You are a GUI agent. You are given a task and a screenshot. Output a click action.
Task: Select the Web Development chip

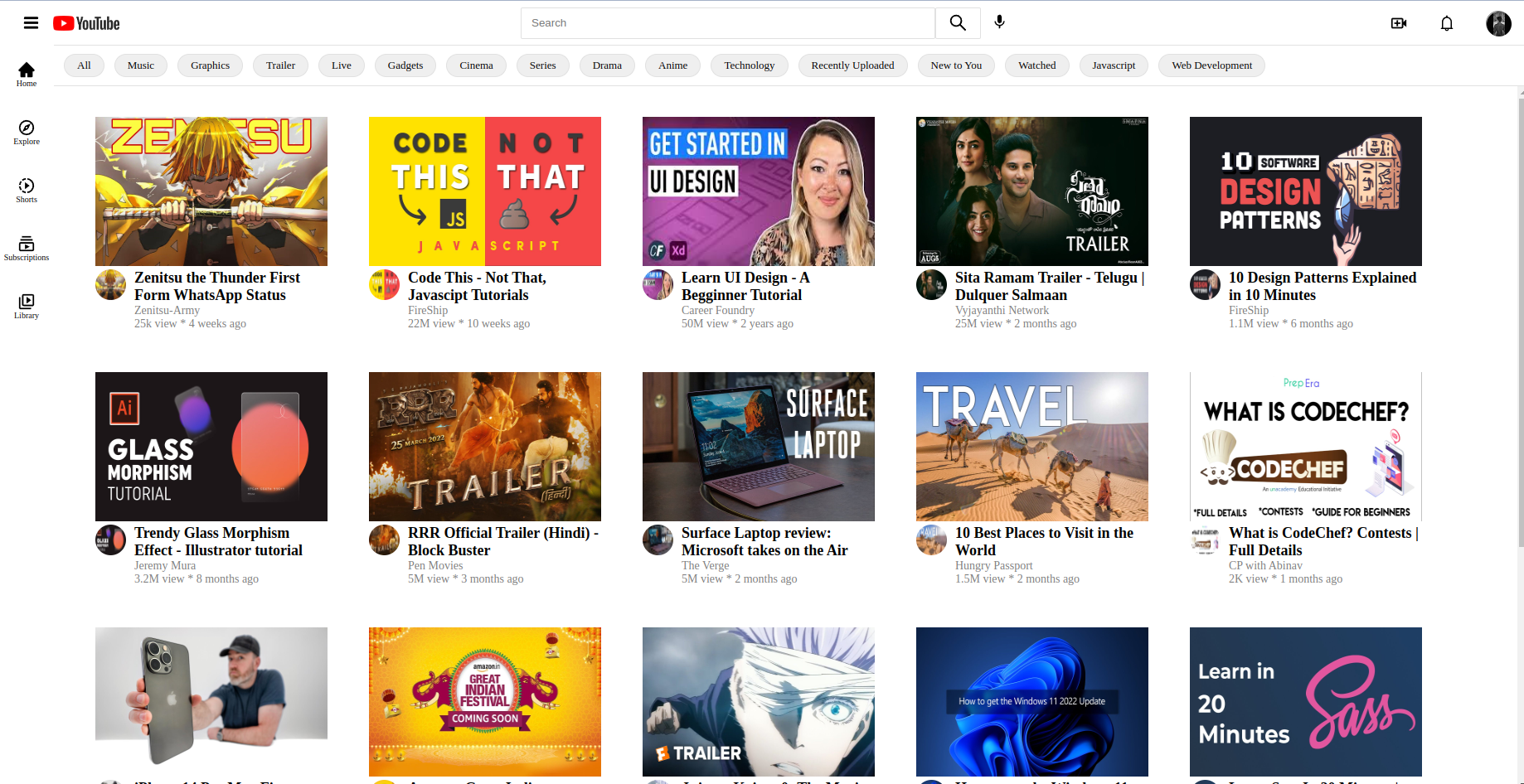tap(1211, 65)
